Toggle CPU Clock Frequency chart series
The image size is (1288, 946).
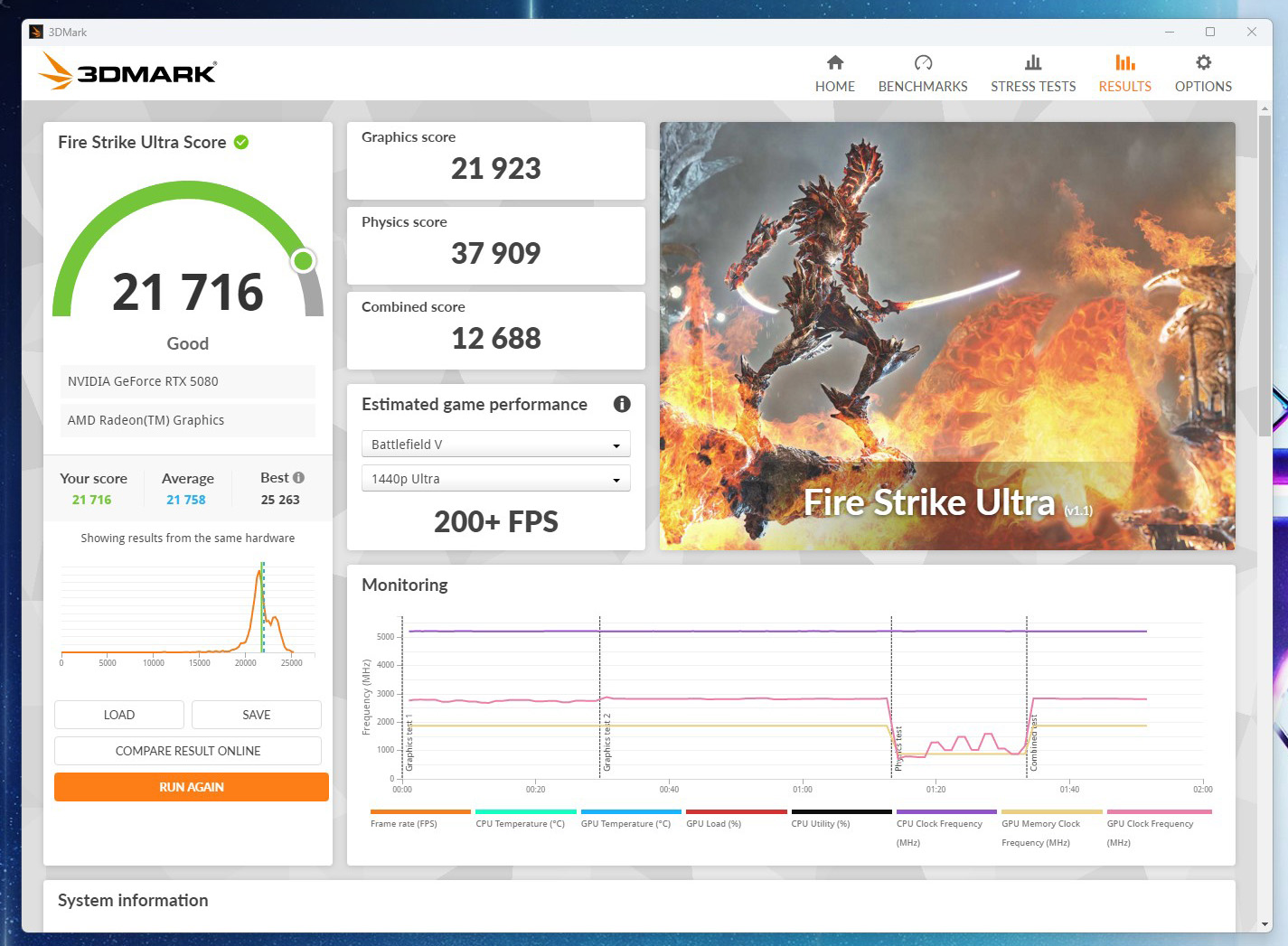click(939, 823)
